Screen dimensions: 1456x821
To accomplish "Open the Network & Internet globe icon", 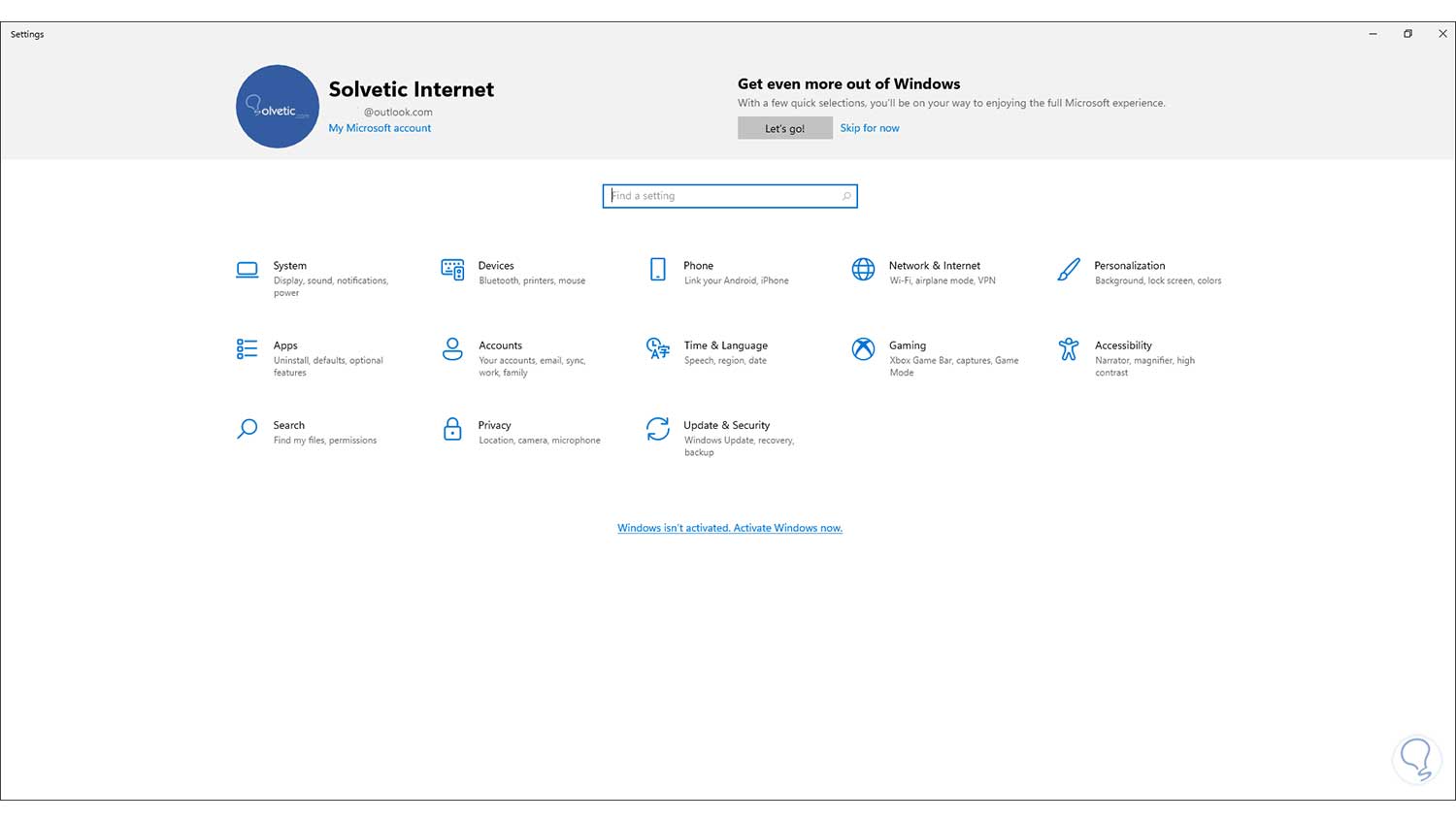I will (863, 270).
